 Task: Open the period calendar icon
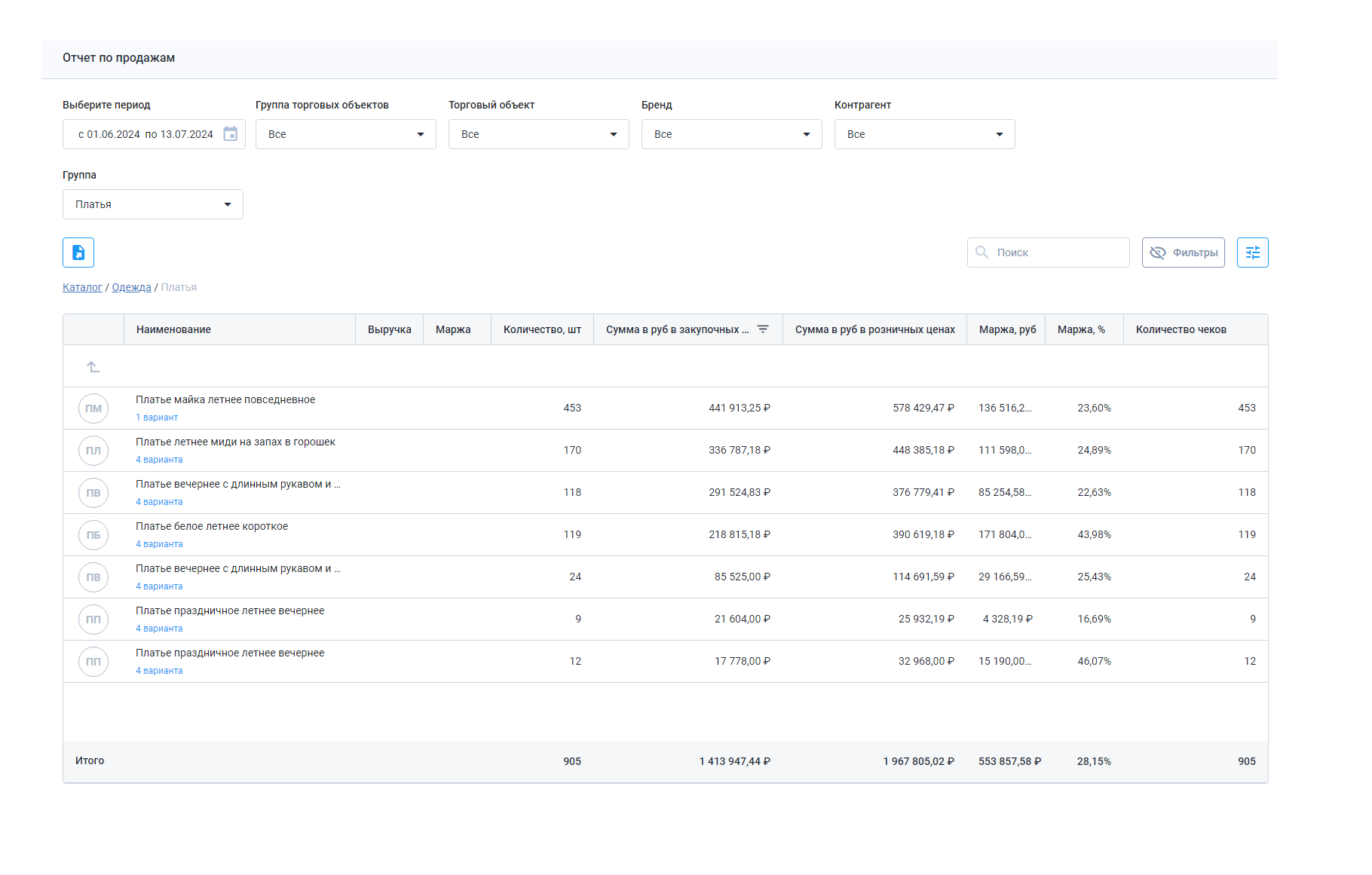tap(231, 134)
